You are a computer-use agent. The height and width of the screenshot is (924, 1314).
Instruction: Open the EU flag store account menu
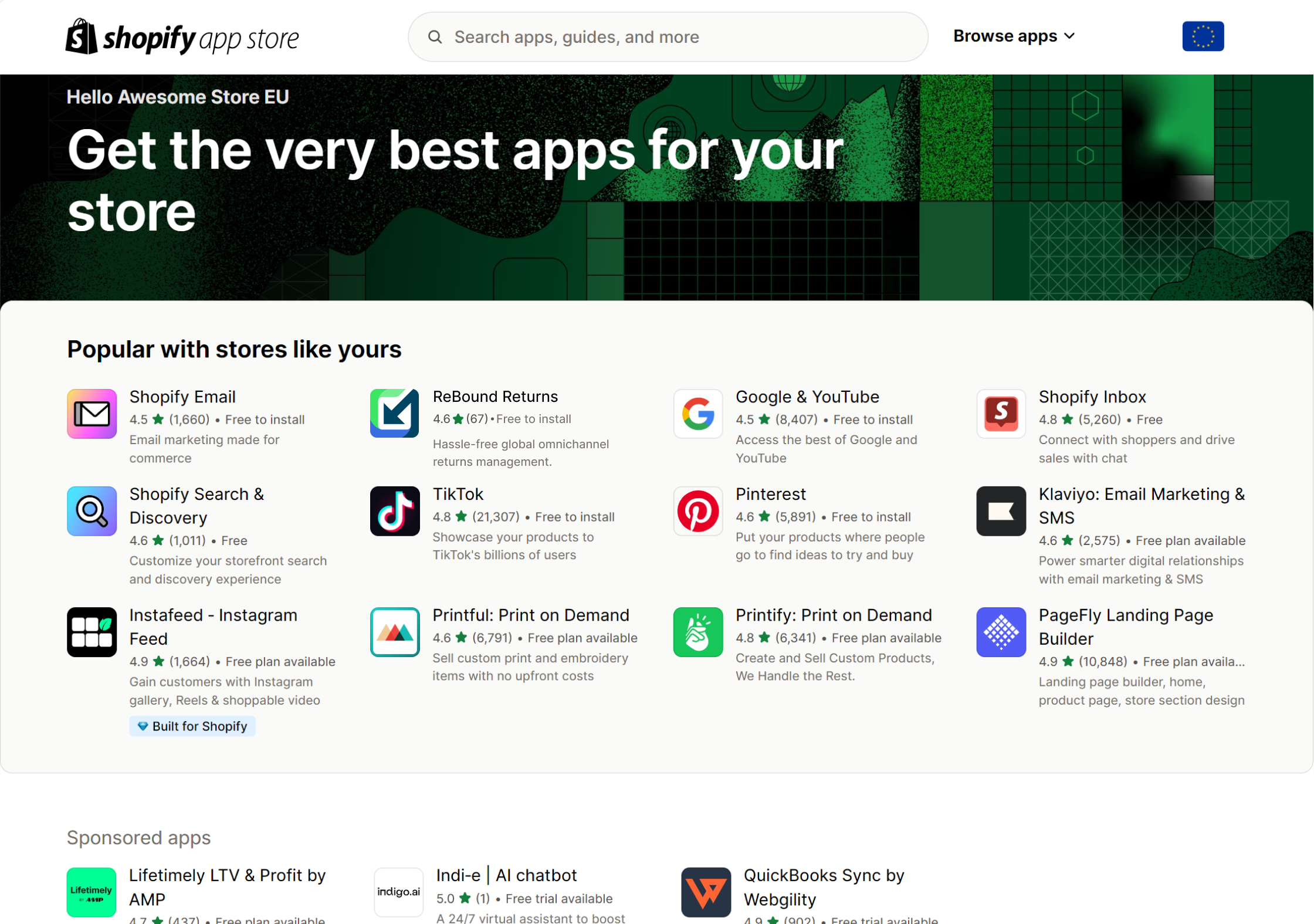(x=1203, y=36)
